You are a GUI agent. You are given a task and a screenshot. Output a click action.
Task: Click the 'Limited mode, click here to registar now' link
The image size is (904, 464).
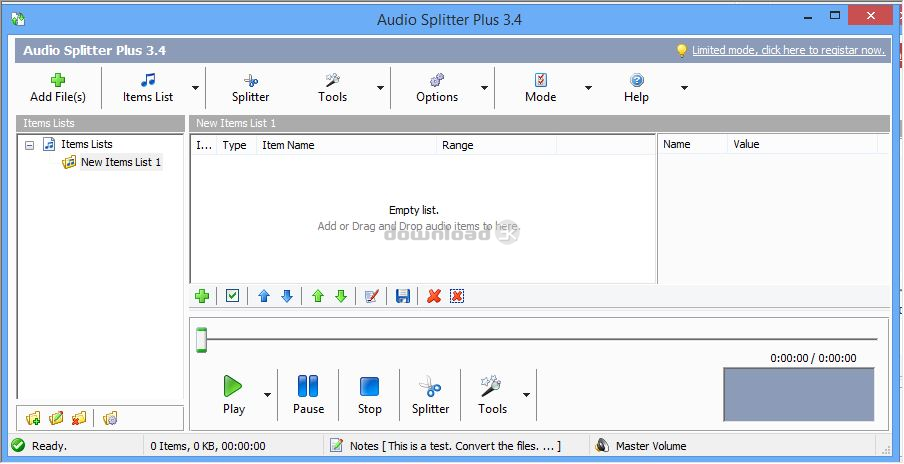click(x=788, y=50)
